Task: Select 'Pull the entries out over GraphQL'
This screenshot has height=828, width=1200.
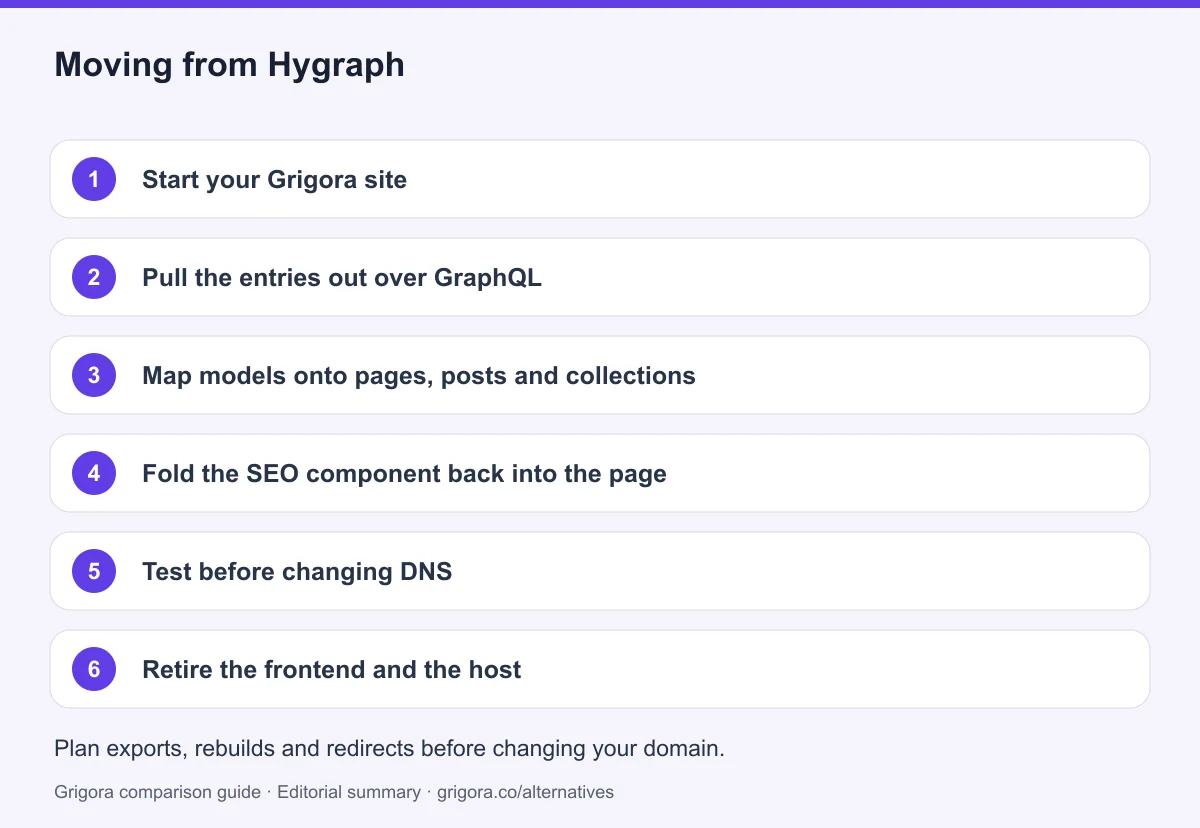Action: point(600,277)
